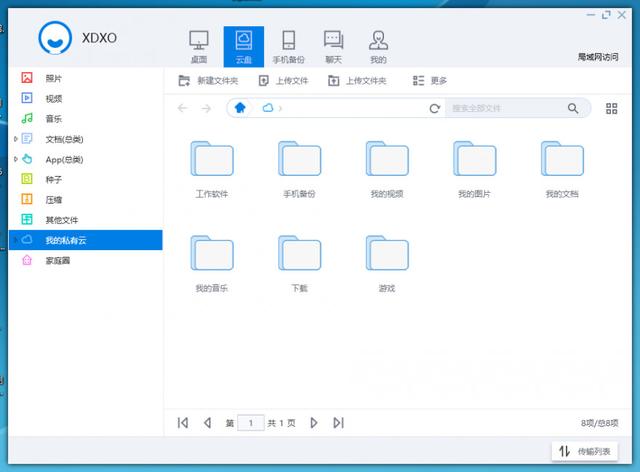Screen dimensions: 640x472
Task: Open the 更多 more menu
Action: pos(430,81)
